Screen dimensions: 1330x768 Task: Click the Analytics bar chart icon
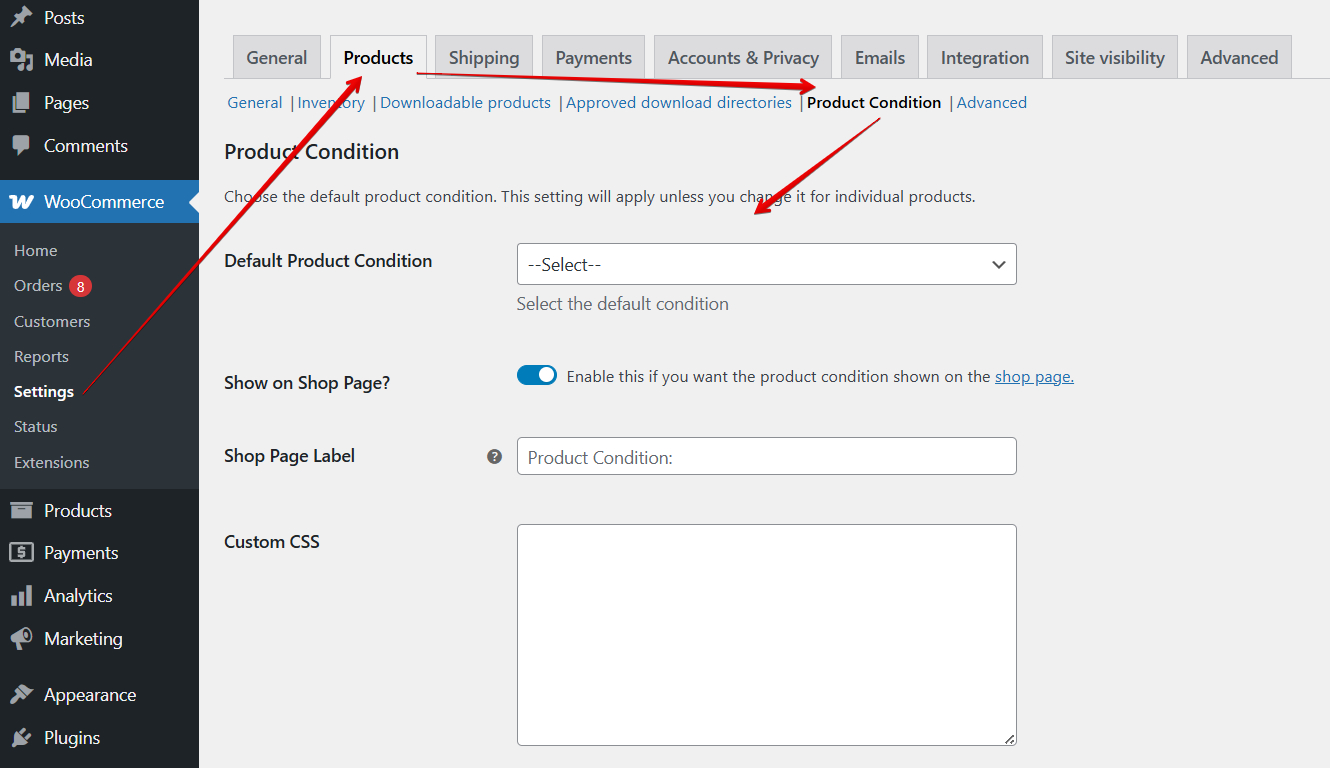click(x=21, y=596)
